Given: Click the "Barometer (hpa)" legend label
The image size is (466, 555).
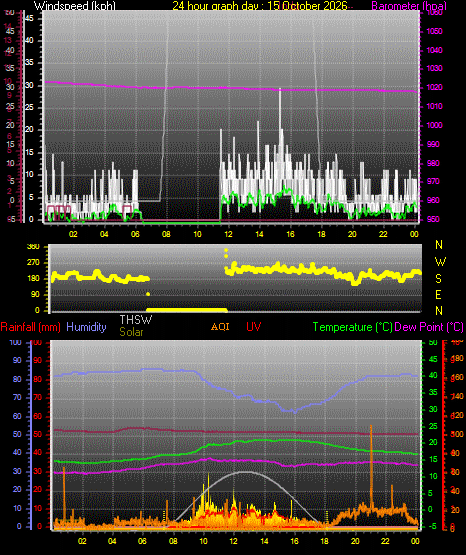Looking at the screenshot, I should [x=409, y=6].
